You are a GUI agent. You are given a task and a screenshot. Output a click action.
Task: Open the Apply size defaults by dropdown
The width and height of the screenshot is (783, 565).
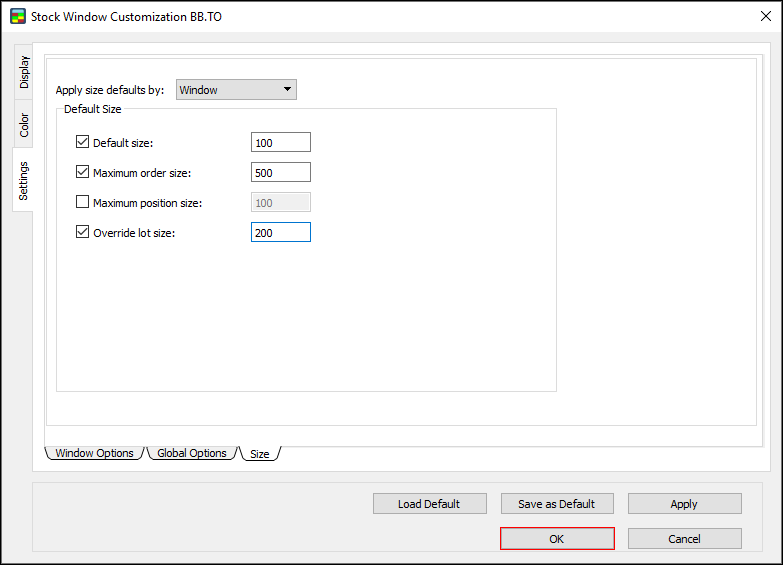[236, 90]
